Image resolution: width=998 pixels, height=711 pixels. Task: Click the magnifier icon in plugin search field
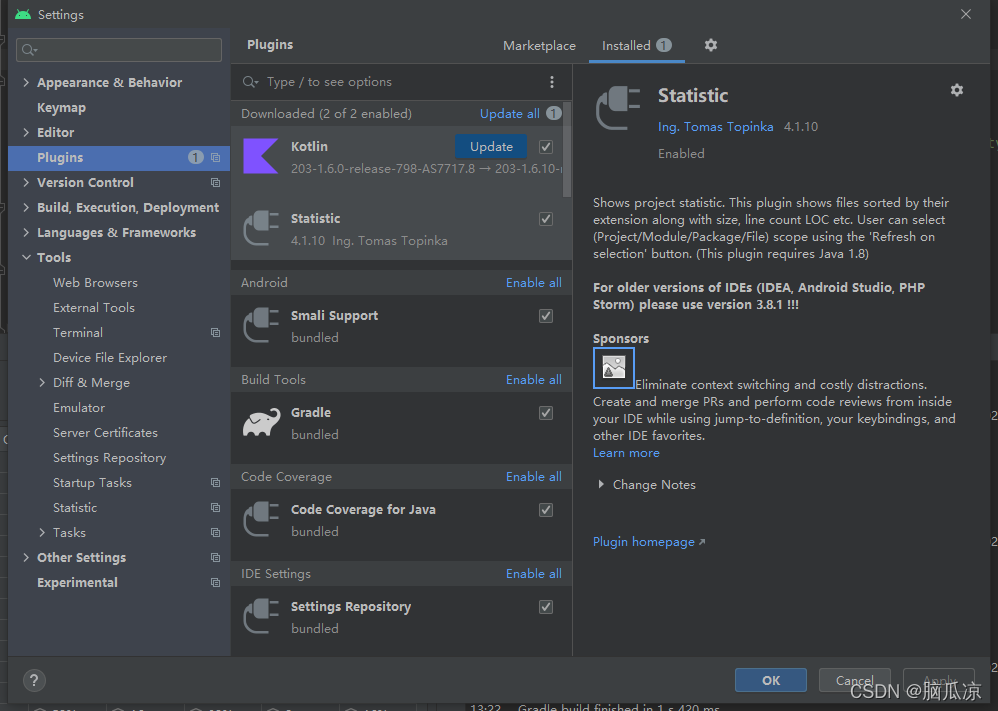250,82
